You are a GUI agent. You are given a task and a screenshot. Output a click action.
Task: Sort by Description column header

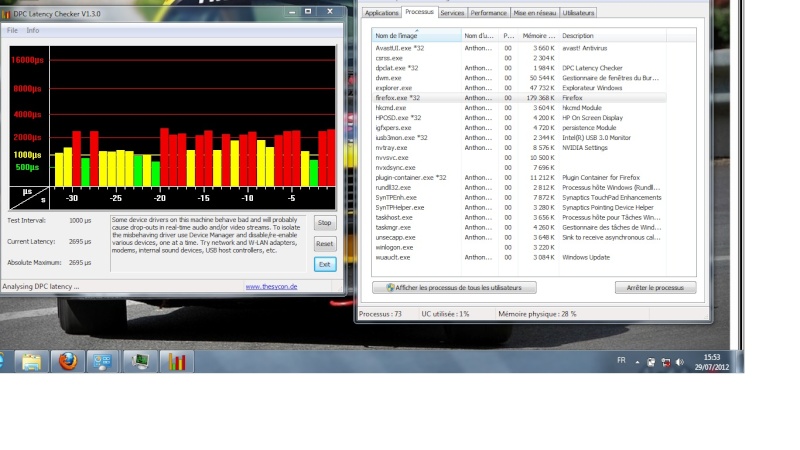click(x=612, y=36)
